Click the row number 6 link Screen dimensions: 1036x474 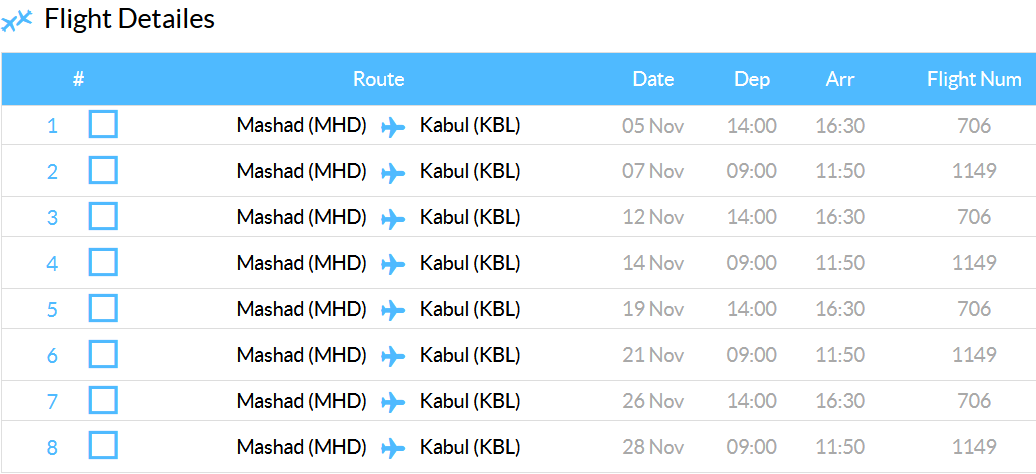pos(52,356)
